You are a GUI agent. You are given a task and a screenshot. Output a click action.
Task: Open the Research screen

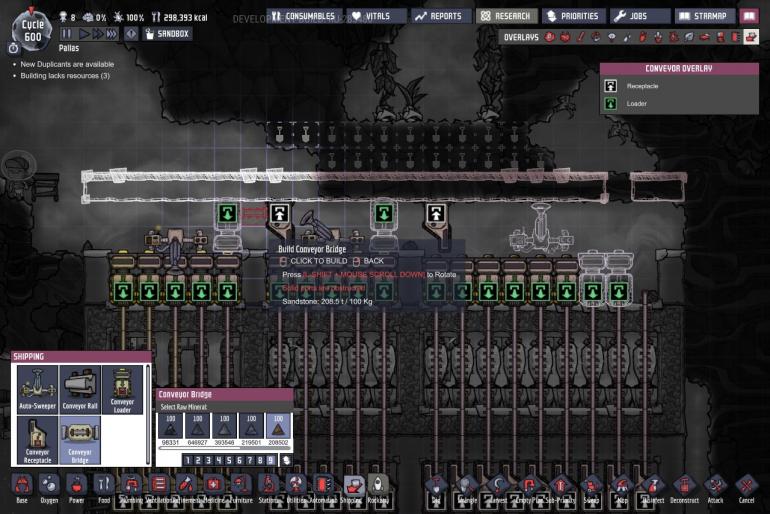(x=507, y=16)
